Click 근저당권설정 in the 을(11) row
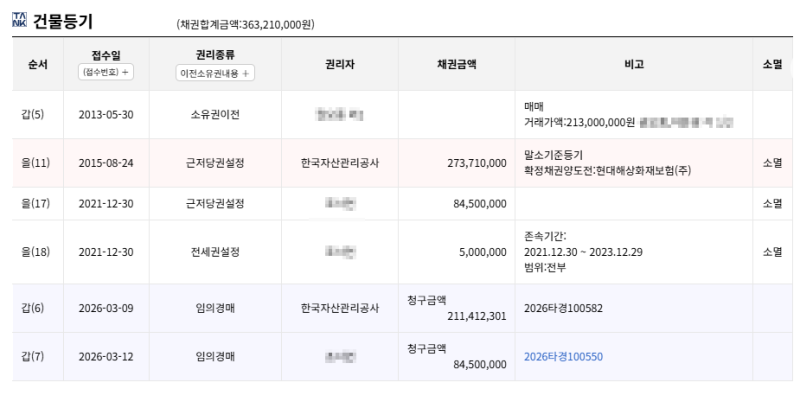 click(x=215, y=163)
